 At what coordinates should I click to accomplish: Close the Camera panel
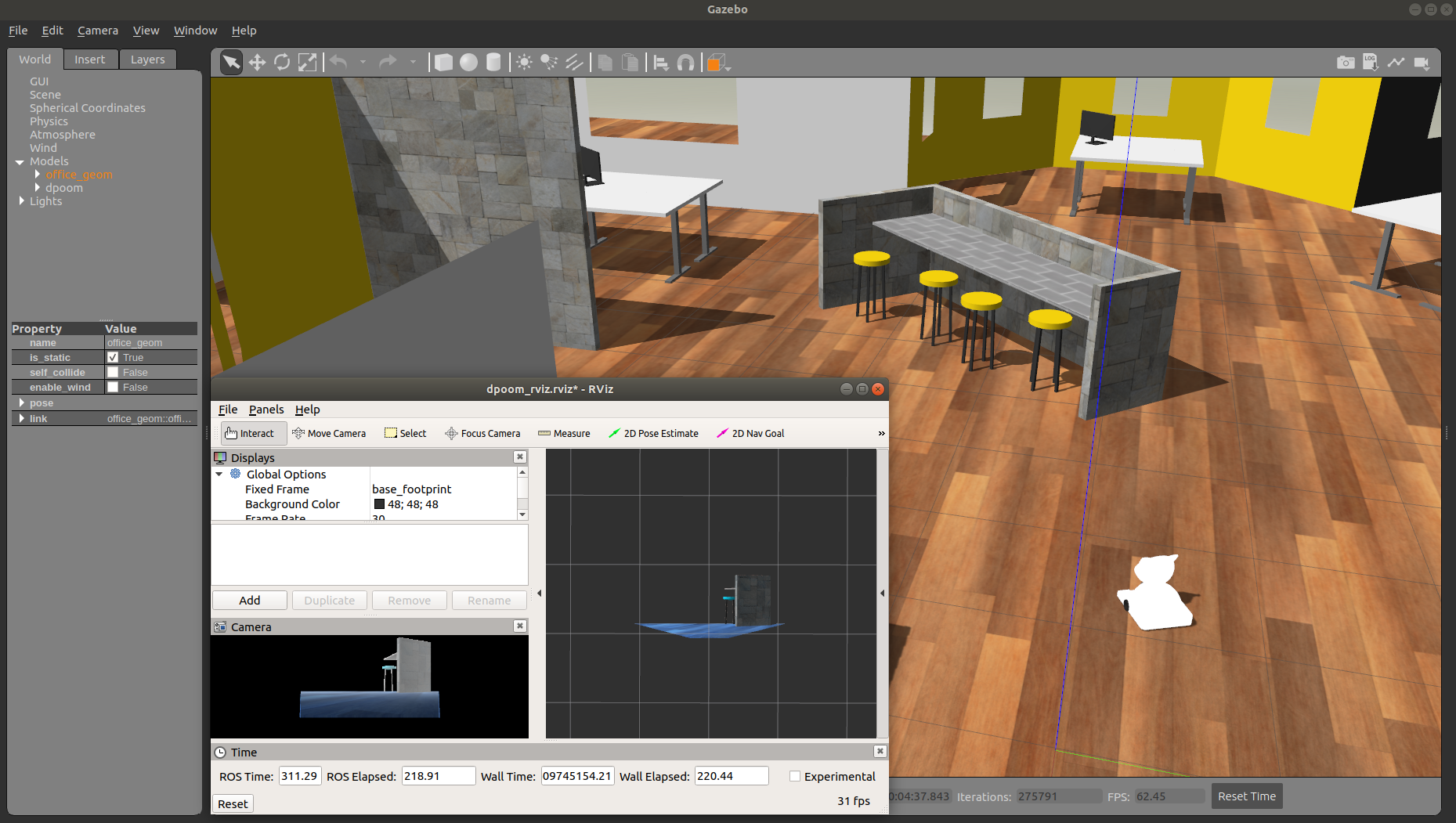point(520,626)
